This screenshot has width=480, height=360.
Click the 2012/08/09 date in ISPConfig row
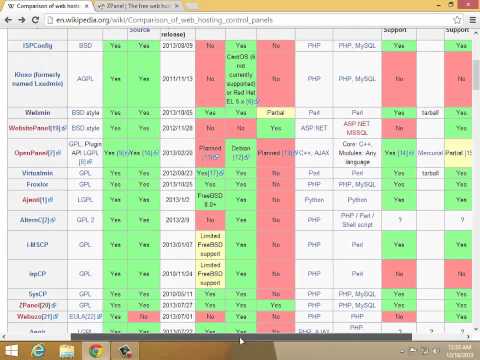coord(177,45)
